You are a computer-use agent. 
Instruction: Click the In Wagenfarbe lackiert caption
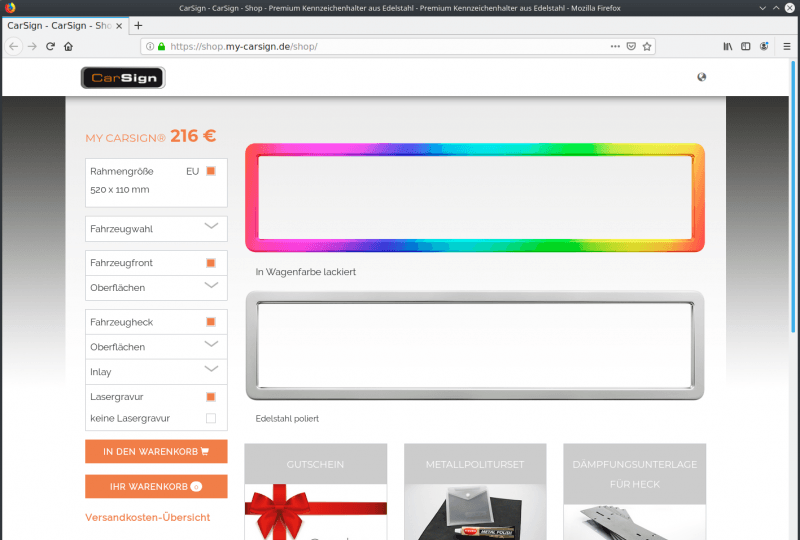coord(306,272)
